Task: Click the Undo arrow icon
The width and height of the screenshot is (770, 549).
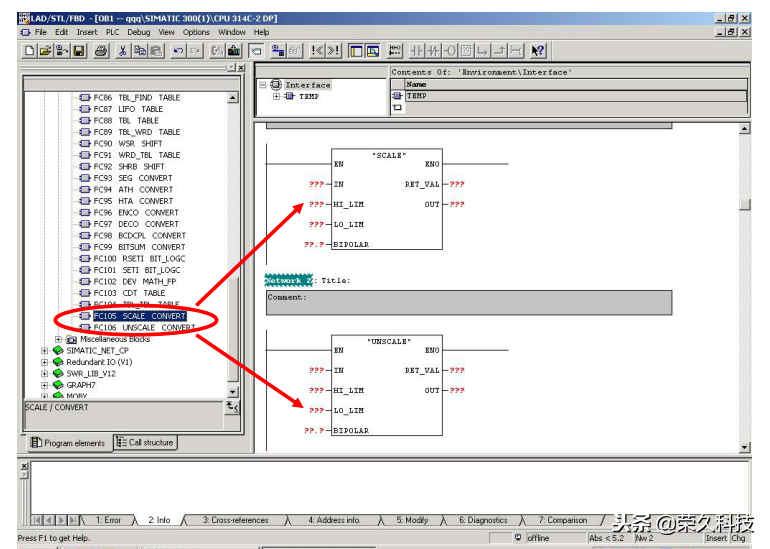Action: 178,50
